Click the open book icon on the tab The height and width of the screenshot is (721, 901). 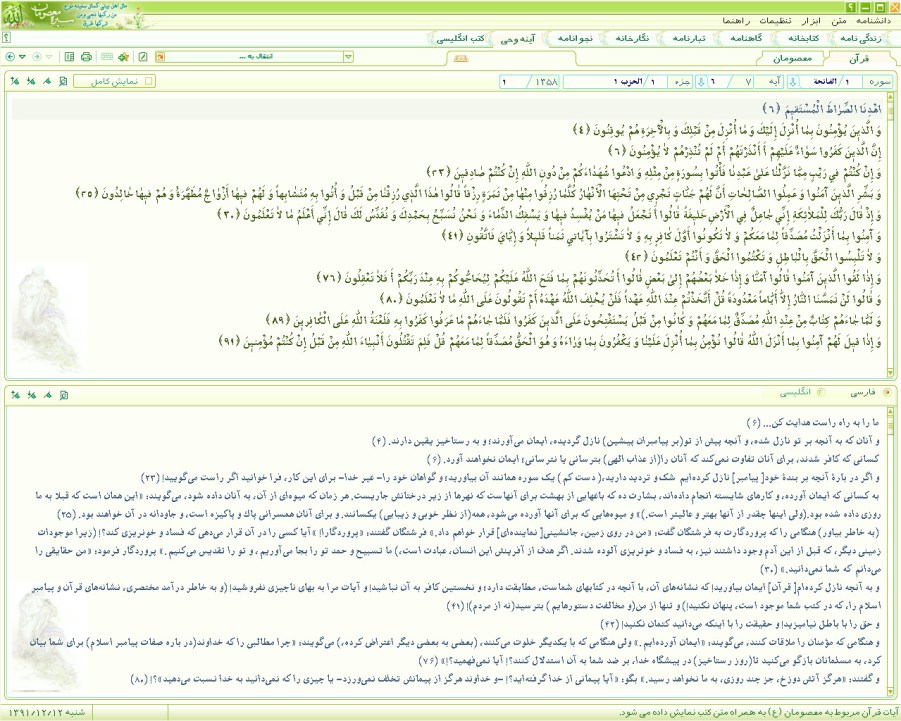coord(461,58)
